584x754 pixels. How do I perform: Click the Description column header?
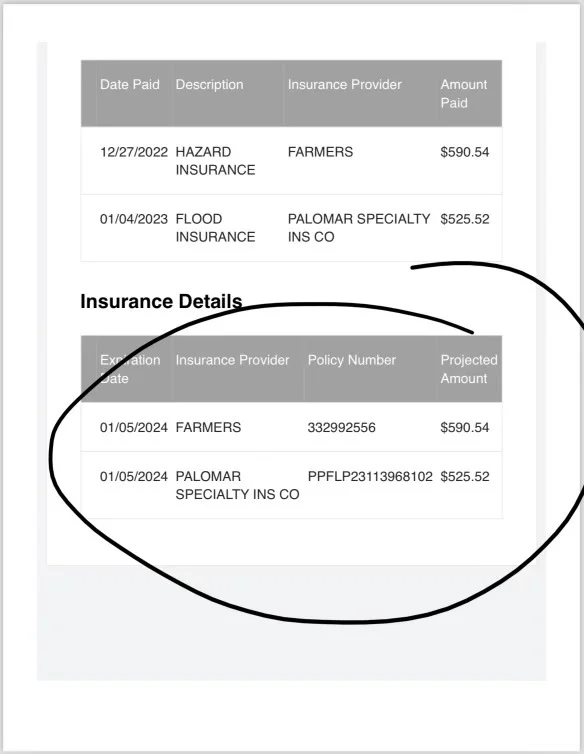[x=209, y=85]
